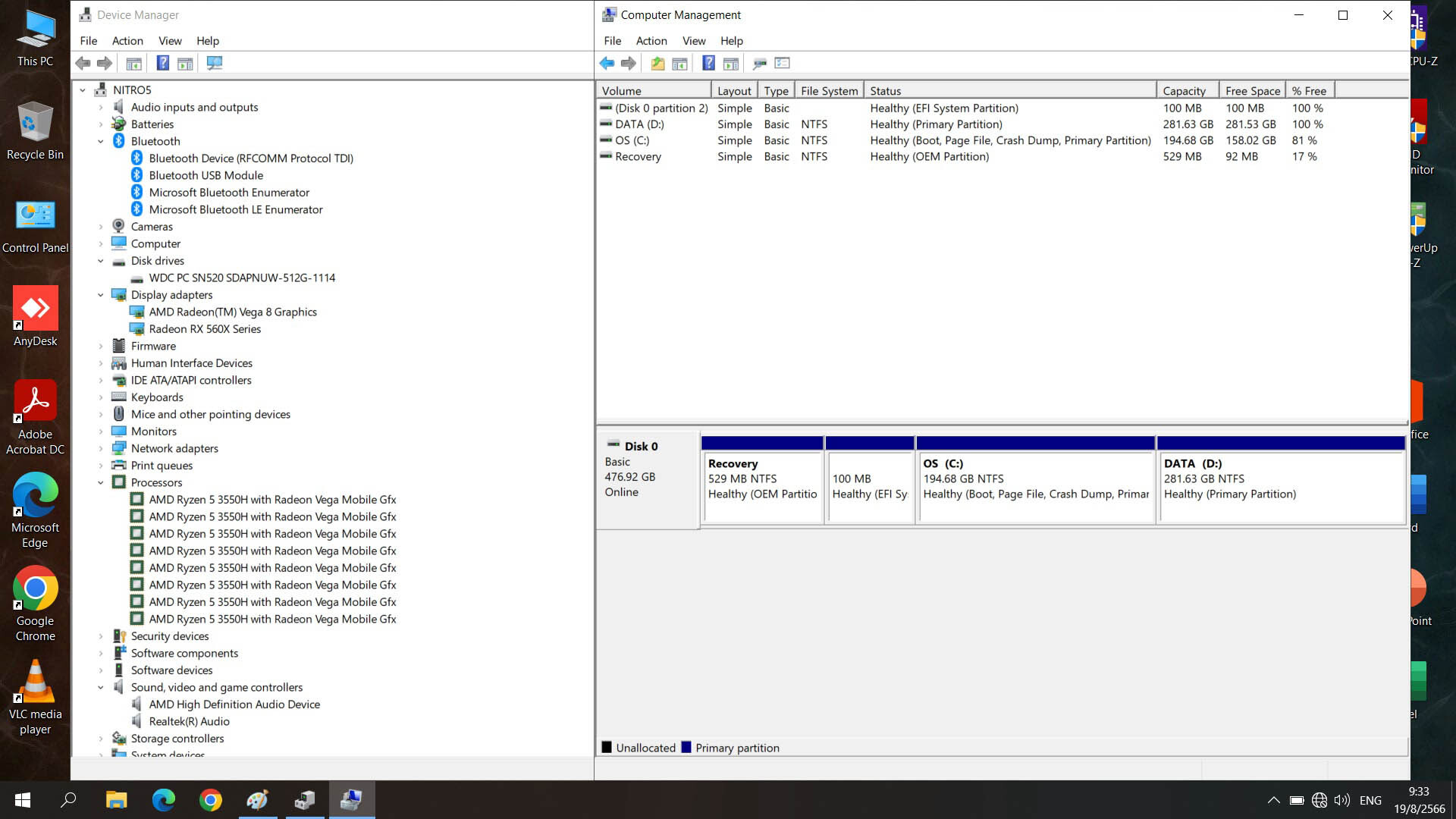The width and height of the screenshot is (1456, 819).
Task: Select the OS (C:) partition block
Action: click(x=1036, y=479)
